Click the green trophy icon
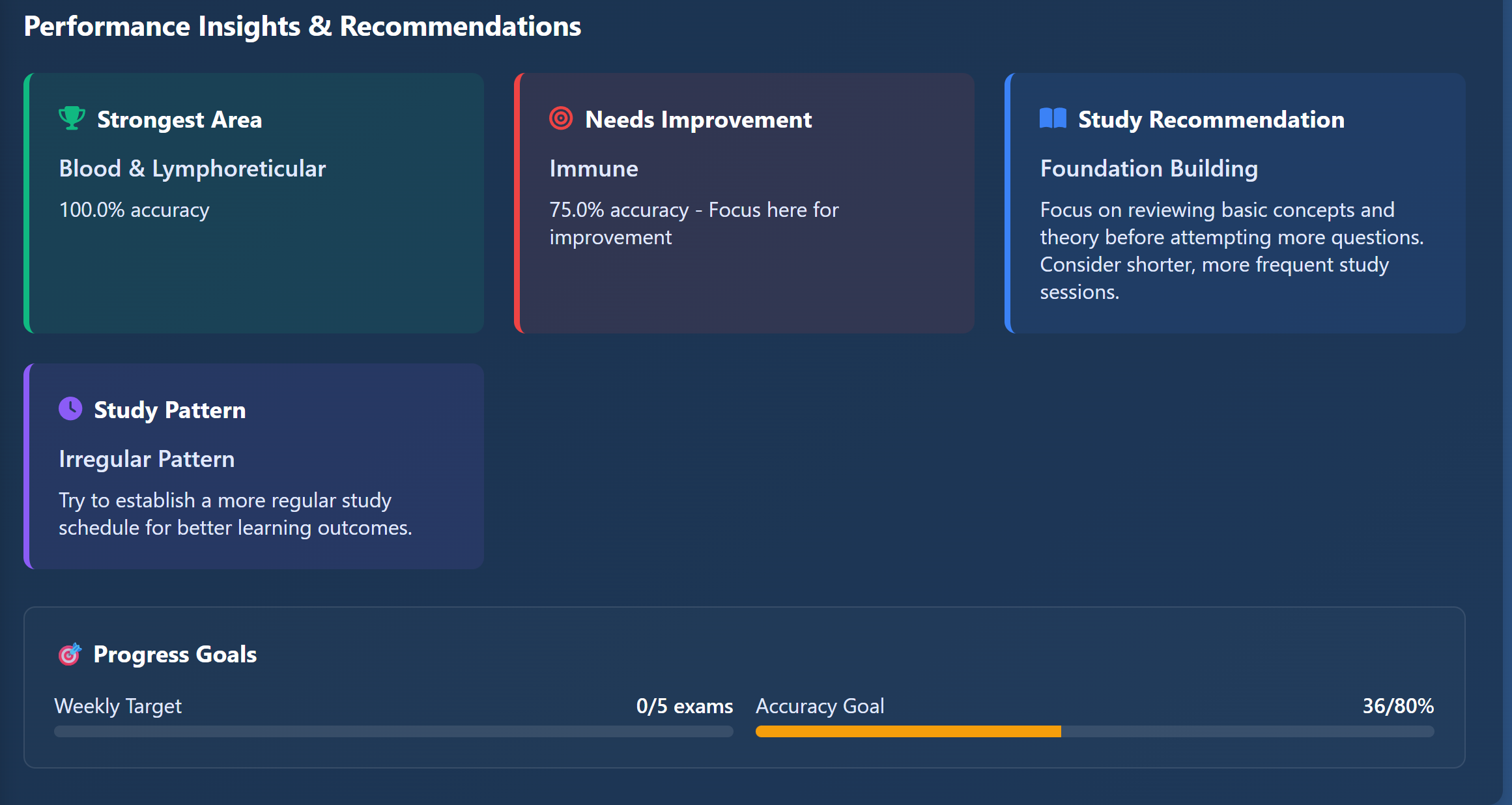 72,118
